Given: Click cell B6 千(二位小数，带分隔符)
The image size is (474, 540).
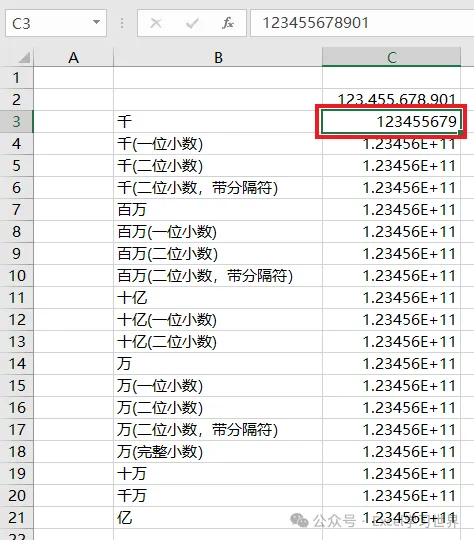Looking at the screenshot, I should click(x=218, y=188).
